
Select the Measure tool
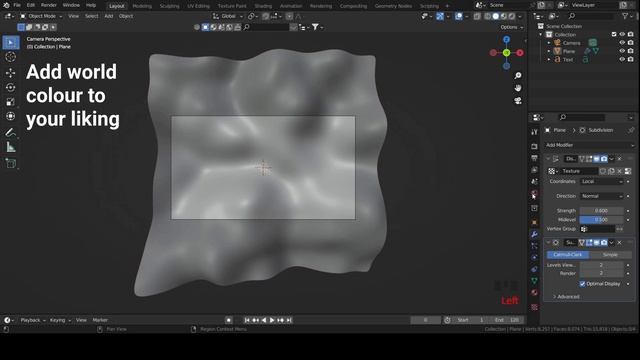[11, 147]
